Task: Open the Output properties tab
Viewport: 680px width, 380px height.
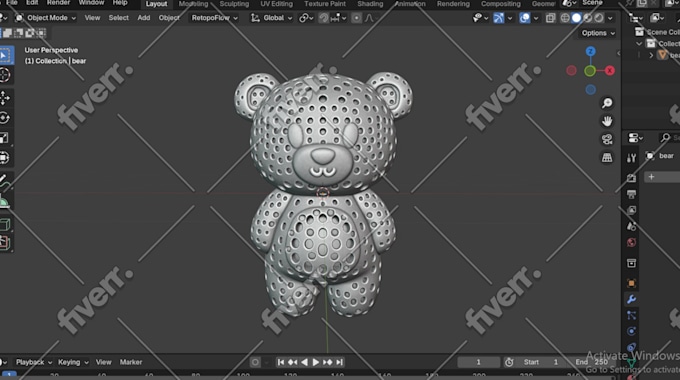Action: (x=631, y=194)
